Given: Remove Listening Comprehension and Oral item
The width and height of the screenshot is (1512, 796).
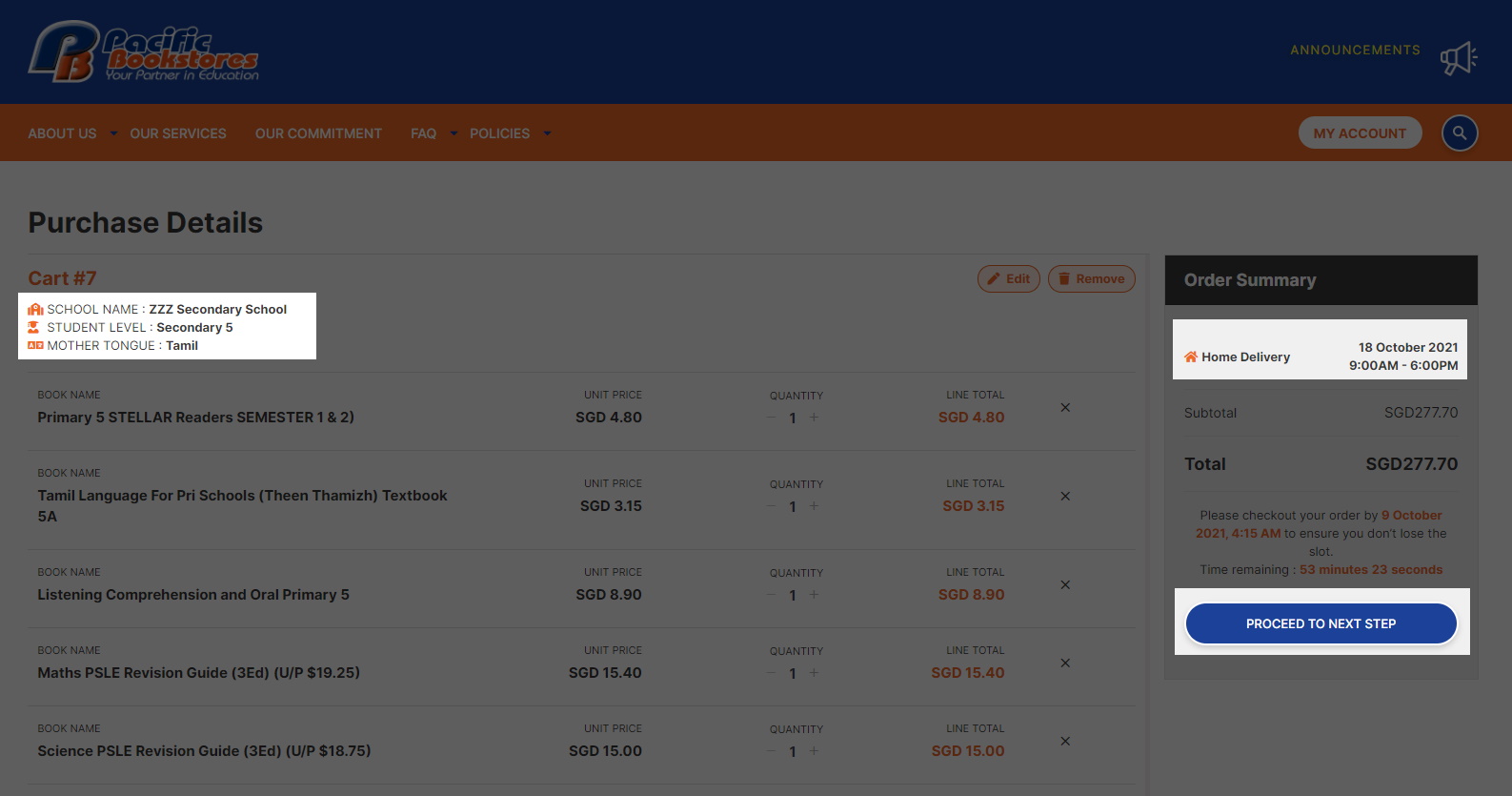Looking at the screenshot, I should (x=1065, y=584).
